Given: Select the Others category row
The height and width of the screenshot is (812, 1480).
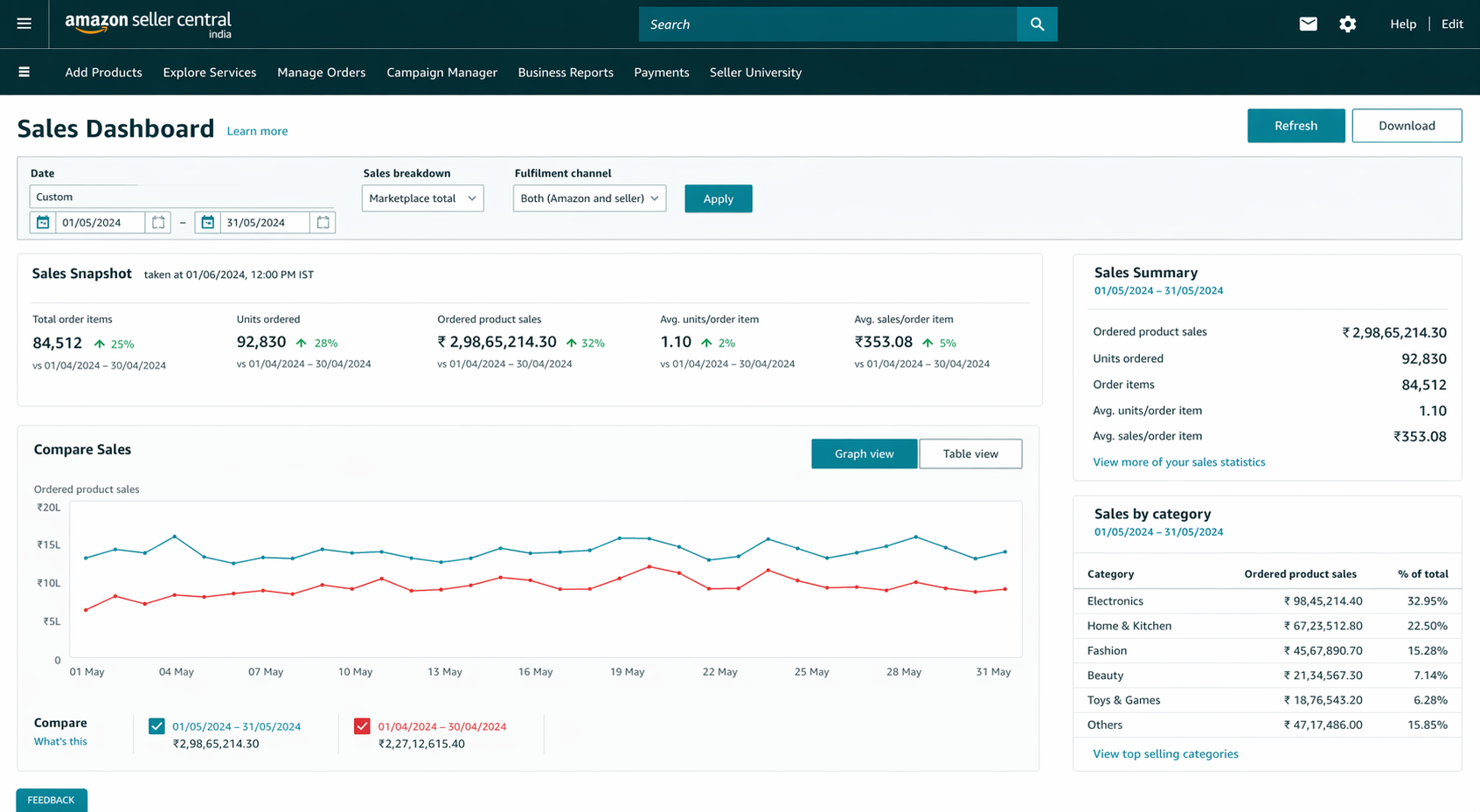Looking at the screenshot, I should 1268,725.
